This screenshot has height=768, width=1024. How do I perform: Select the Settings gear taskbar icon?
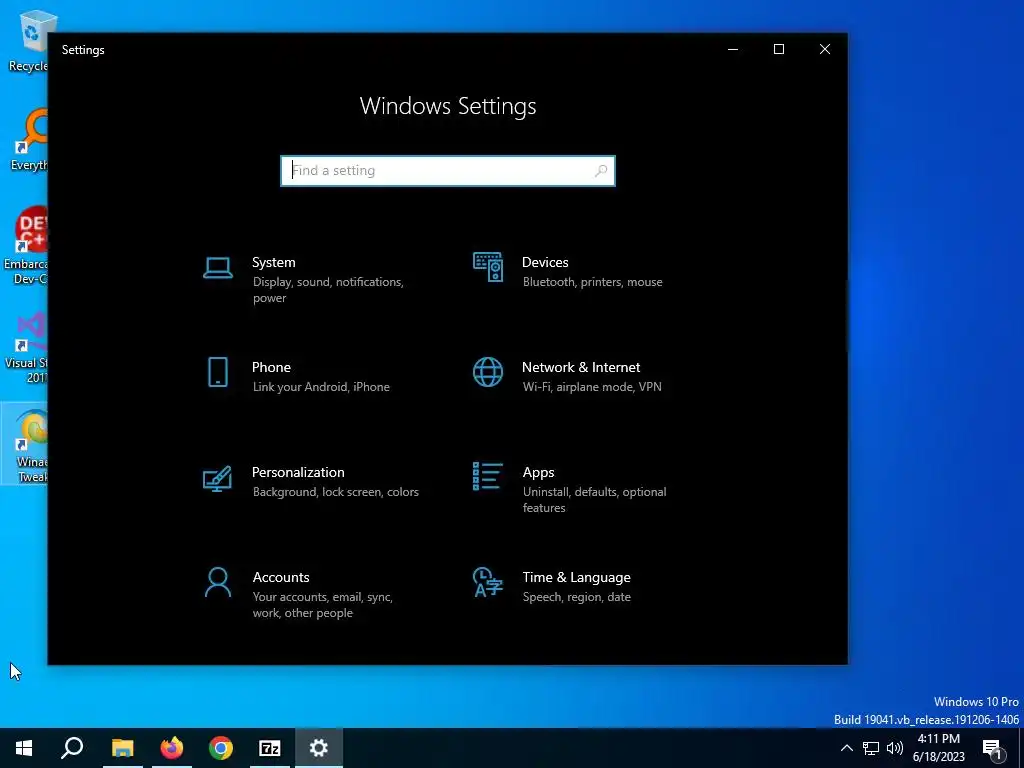319,748
